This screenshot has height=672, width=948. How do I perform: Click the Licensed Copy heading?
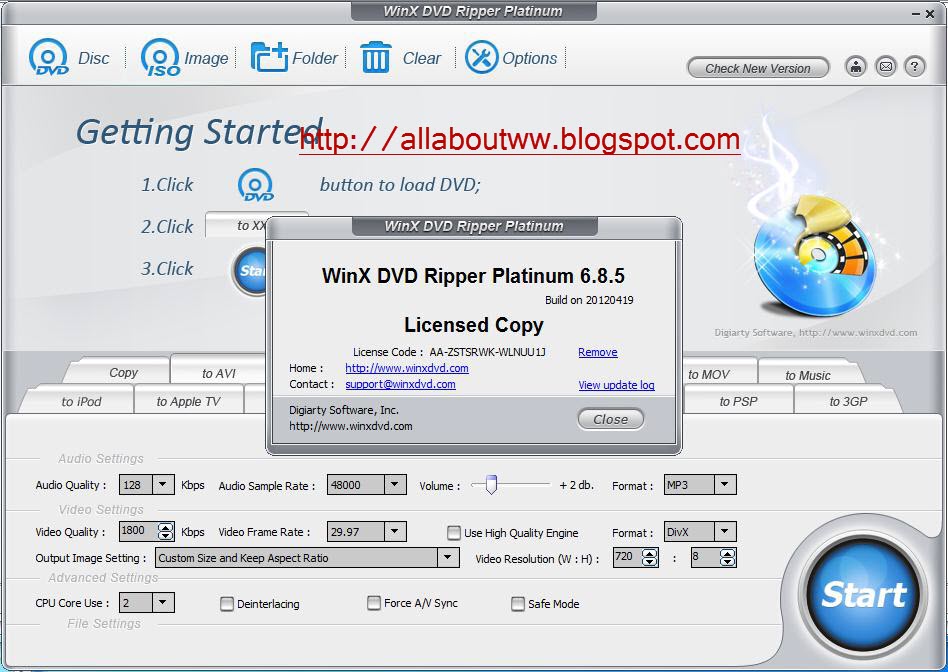(473, 325)
